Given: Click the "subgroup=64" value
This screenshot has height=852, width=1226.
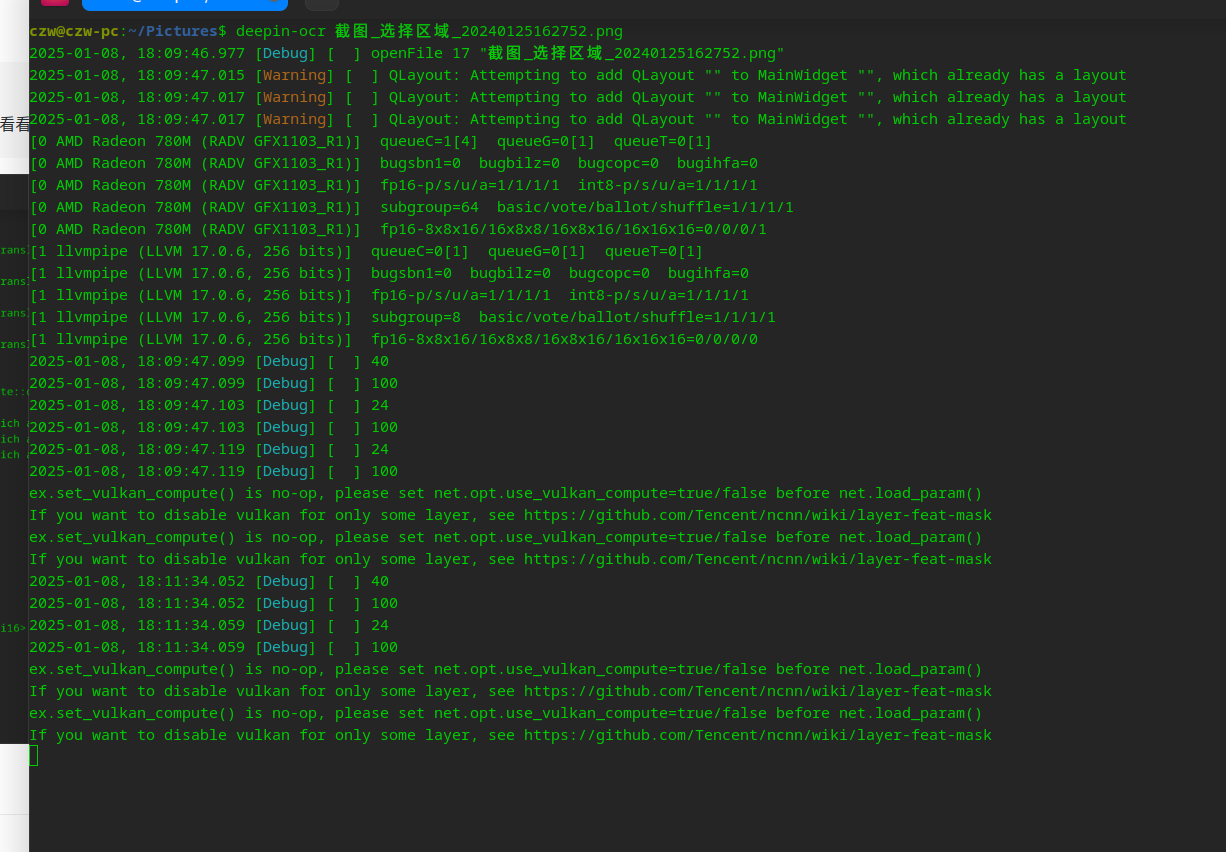Looking at the screenshot, I should [429, 207].
